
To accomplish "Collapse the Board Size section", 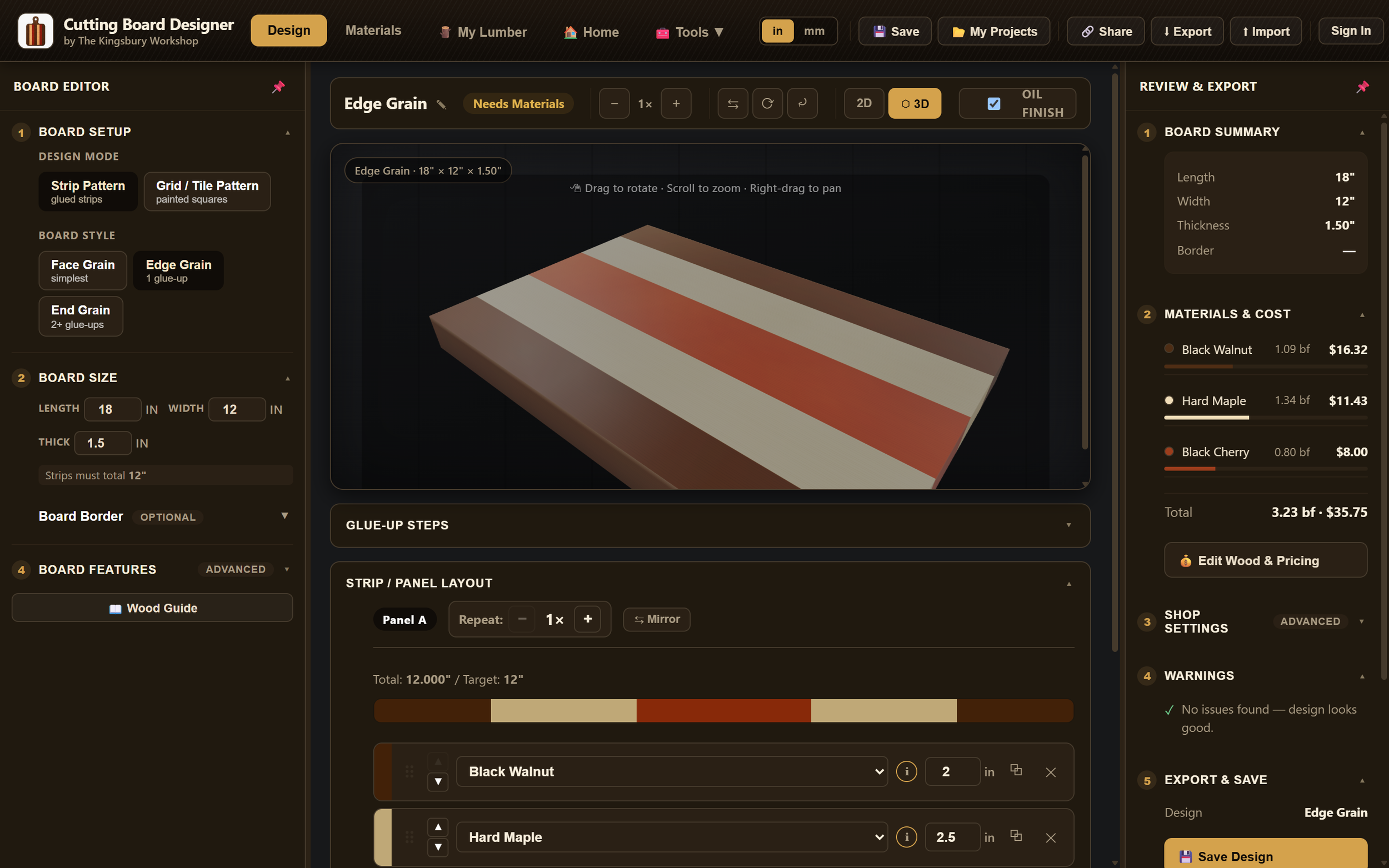I will tap(288, 378).
